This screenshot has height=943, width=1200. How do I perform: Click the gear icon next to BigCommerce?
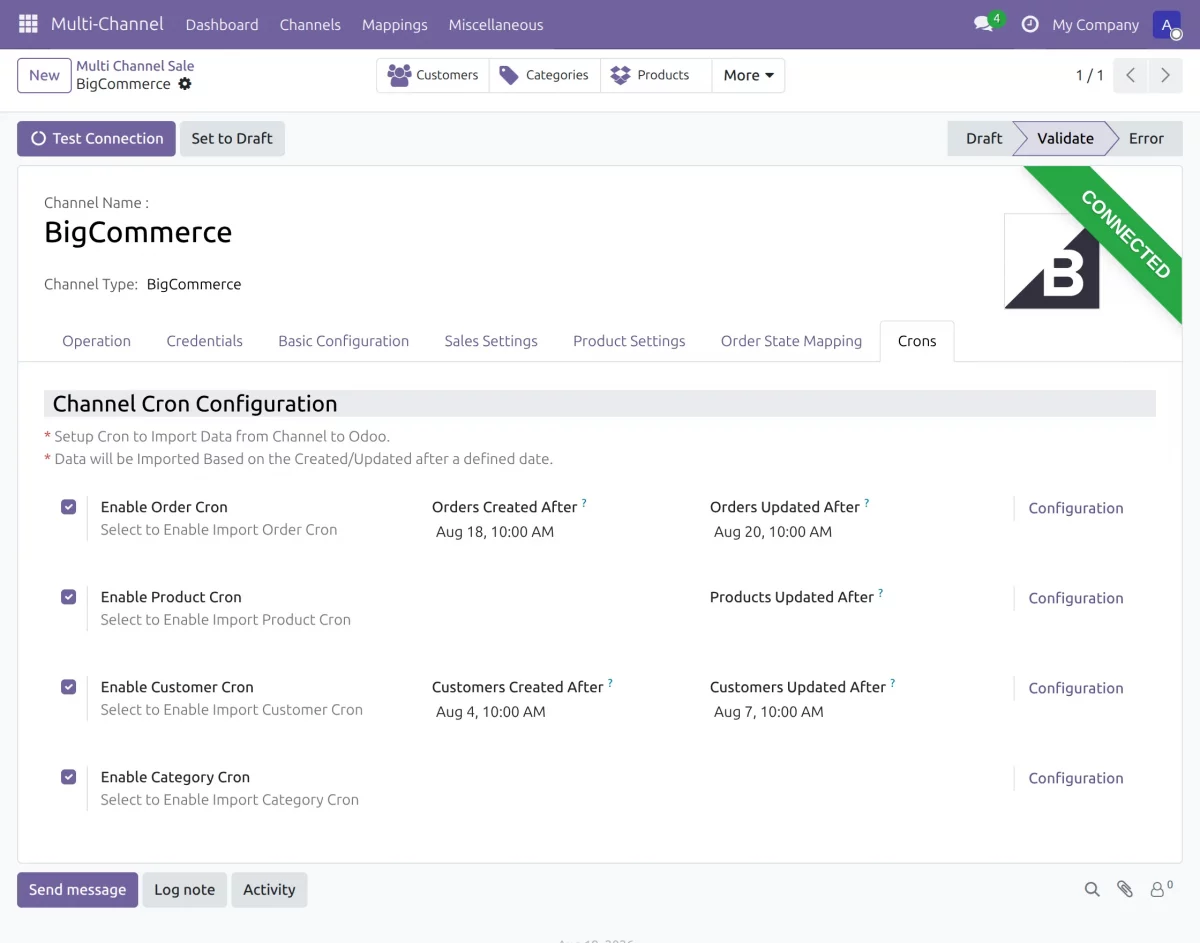click(184, 84)
